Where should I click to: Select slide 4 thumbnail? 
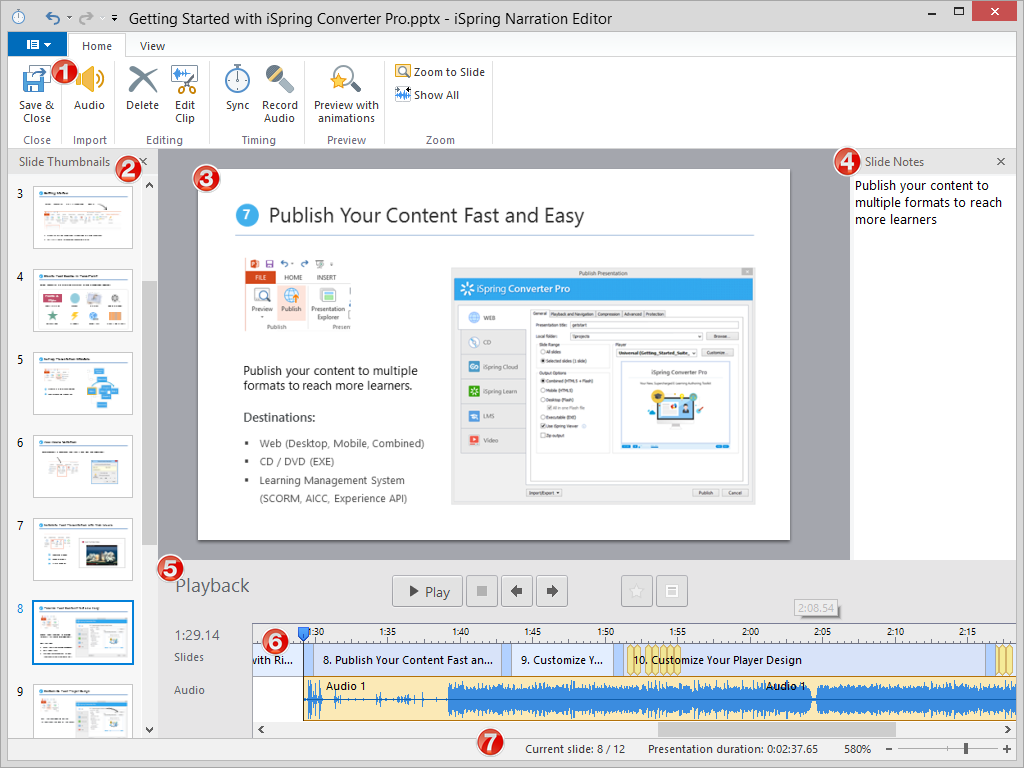83,300
